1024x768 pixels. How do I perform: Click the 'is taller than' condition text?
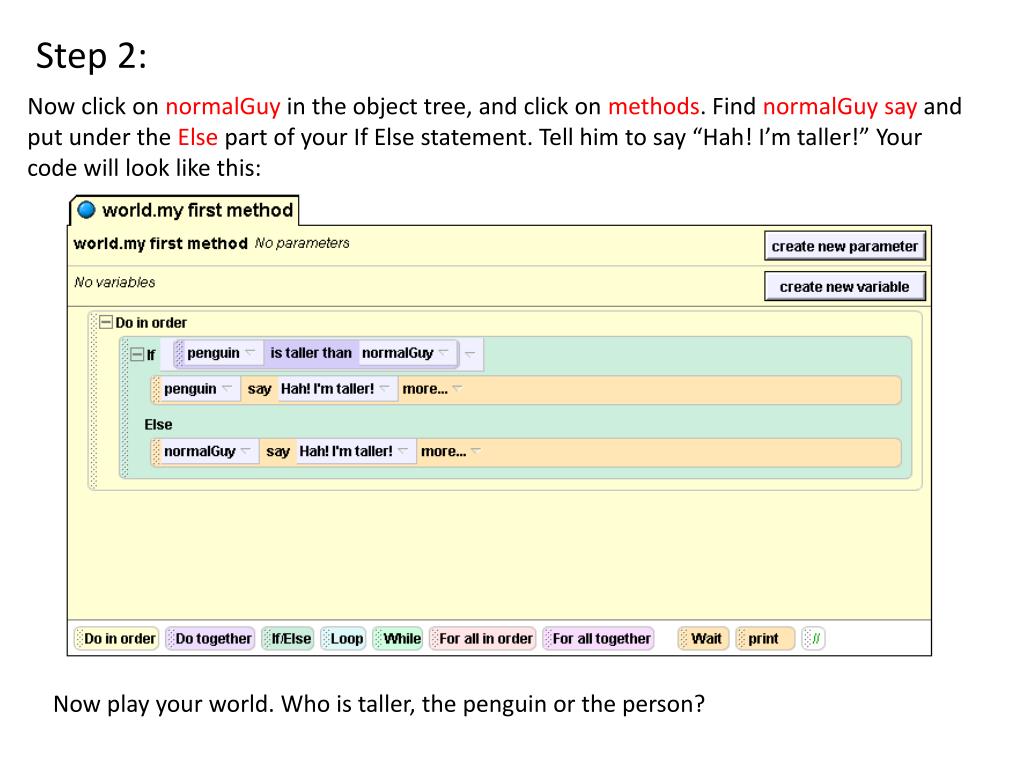click(x=311, y=353)
